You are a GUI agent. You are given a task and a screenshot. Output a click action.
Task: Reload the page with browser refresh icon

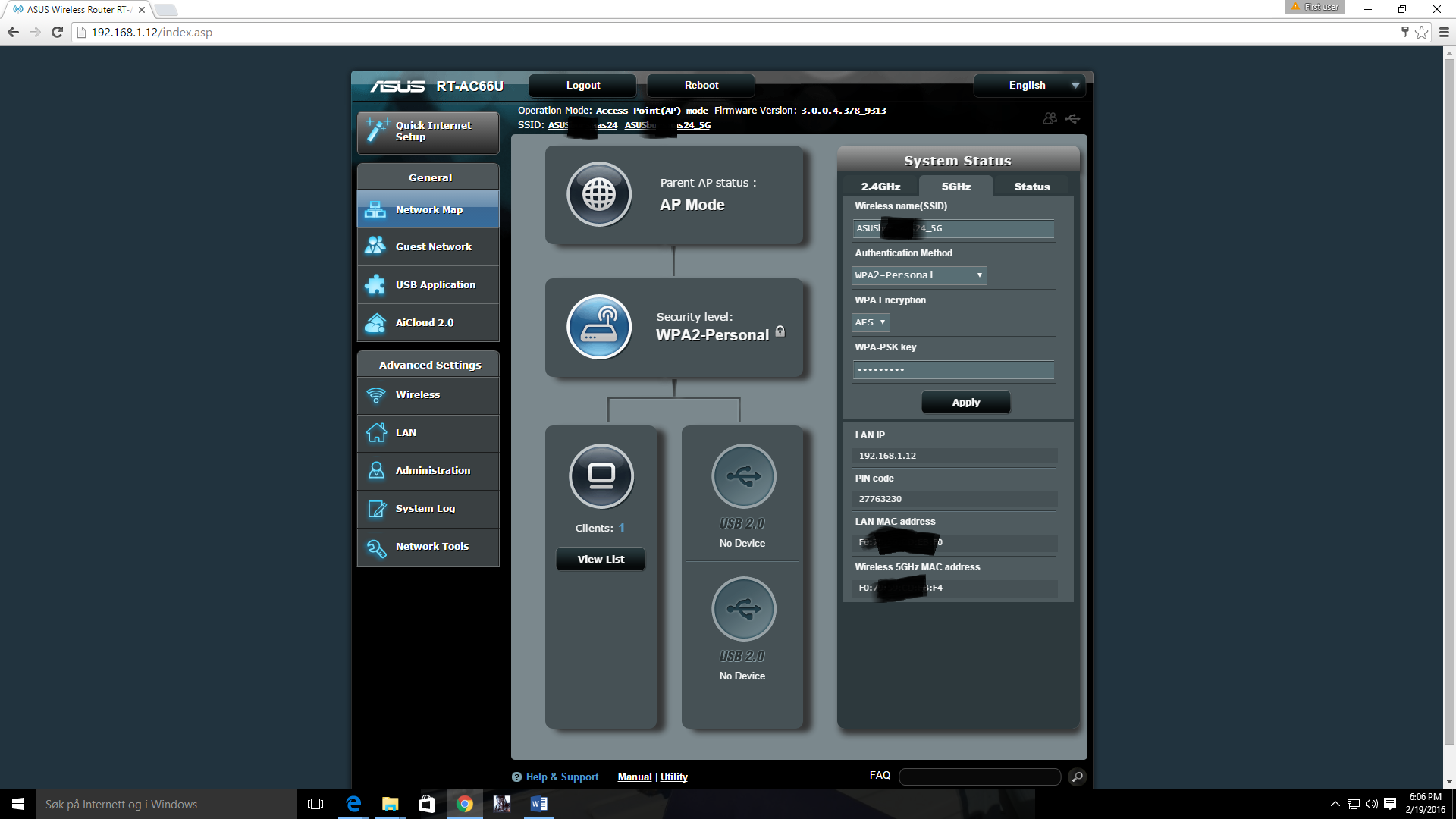[x=57, y=32]
